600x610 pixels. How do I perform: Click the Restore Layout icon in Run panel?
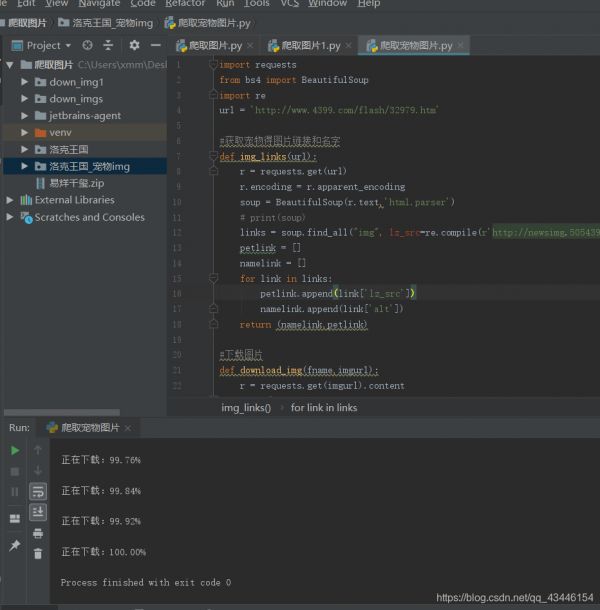coord(15,518)
